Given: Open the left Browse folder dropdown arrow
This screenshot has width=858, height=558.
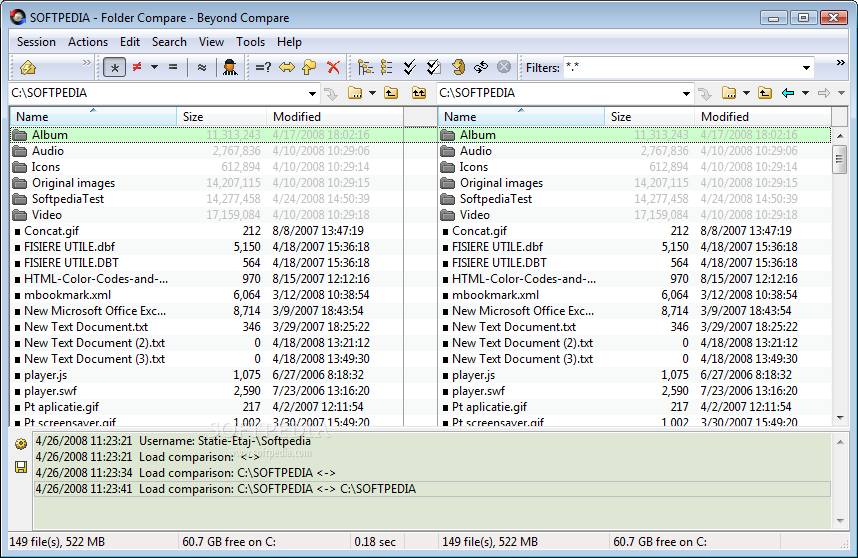Looking at the screenshot, I should [x=372, y=93].
